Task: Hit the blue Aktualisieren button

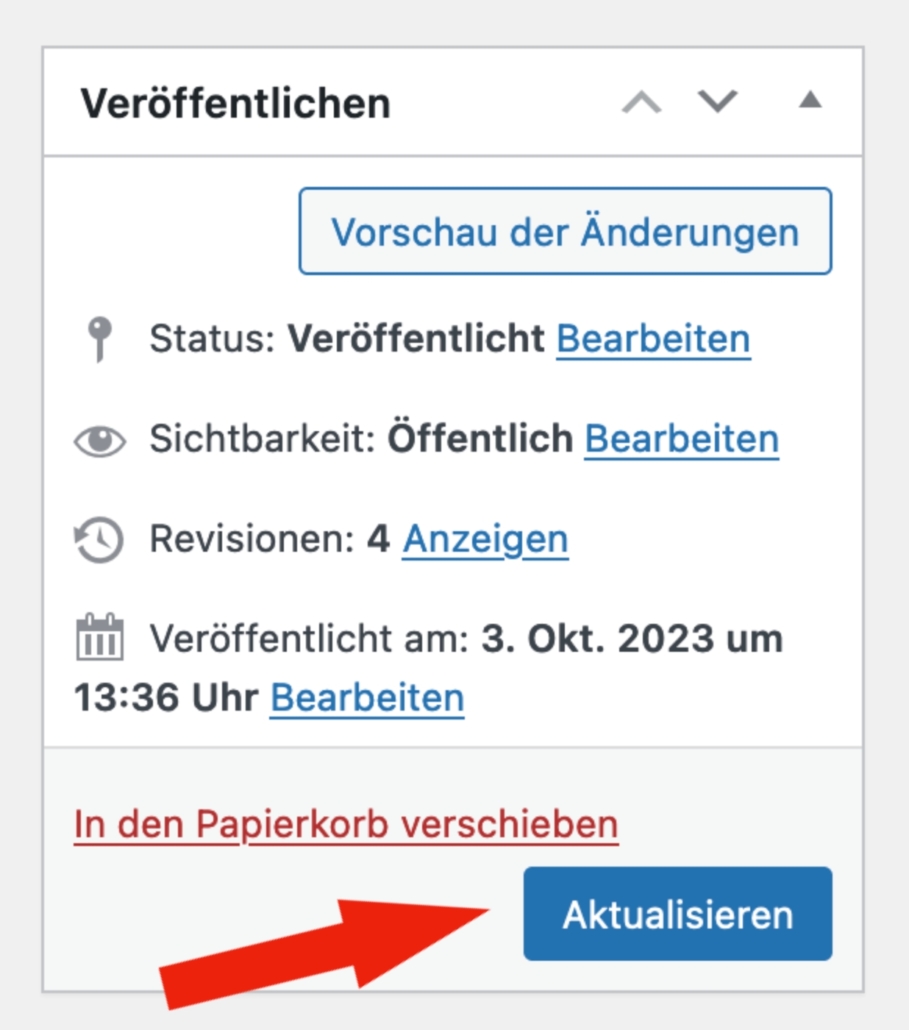Action: click(677, 914)
